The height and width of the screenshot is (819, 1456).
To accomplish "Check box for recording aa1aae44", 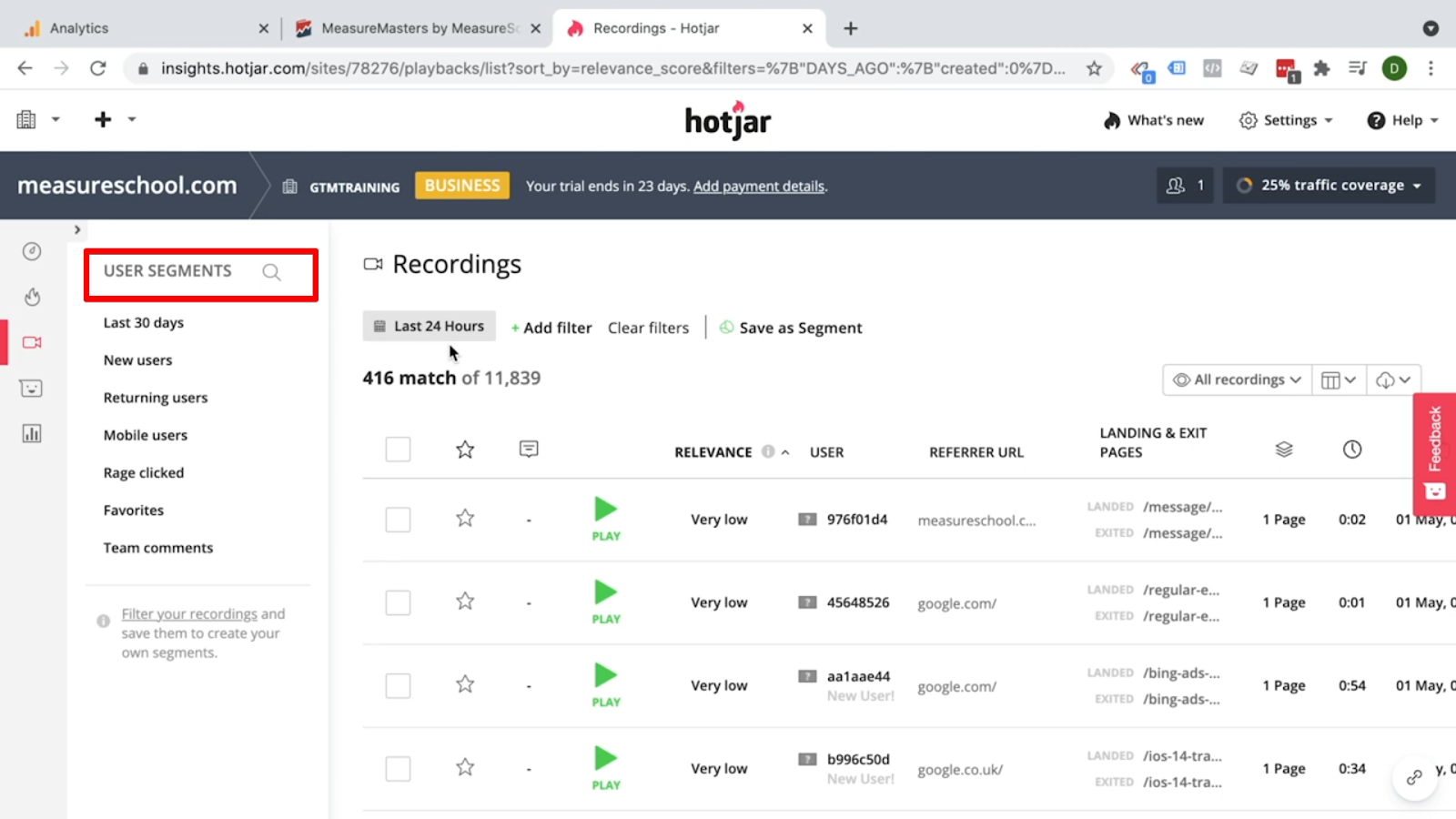I will (x=398, y=685).
